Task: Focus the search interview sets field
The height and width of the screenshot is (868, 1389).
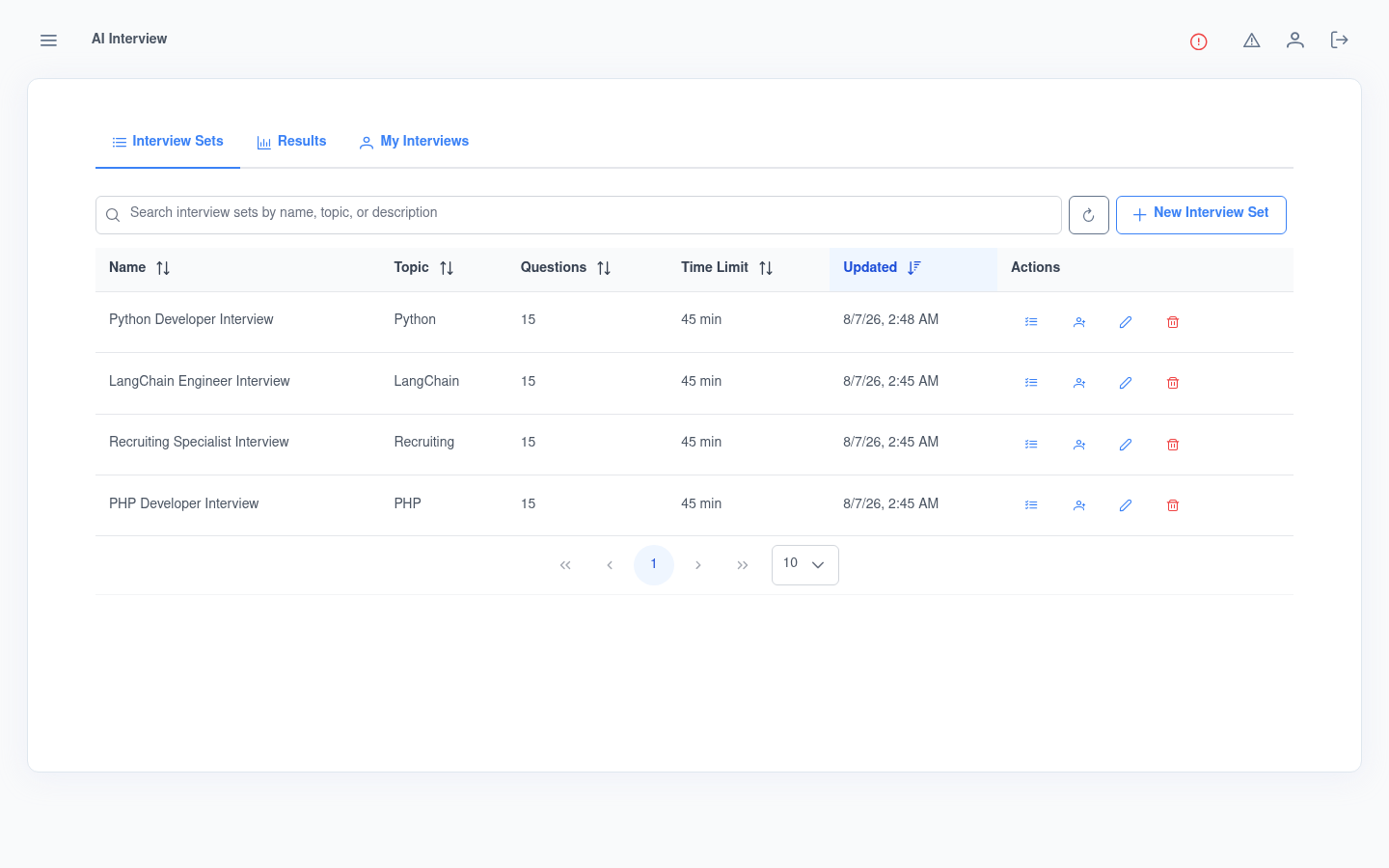Action: 579,215
